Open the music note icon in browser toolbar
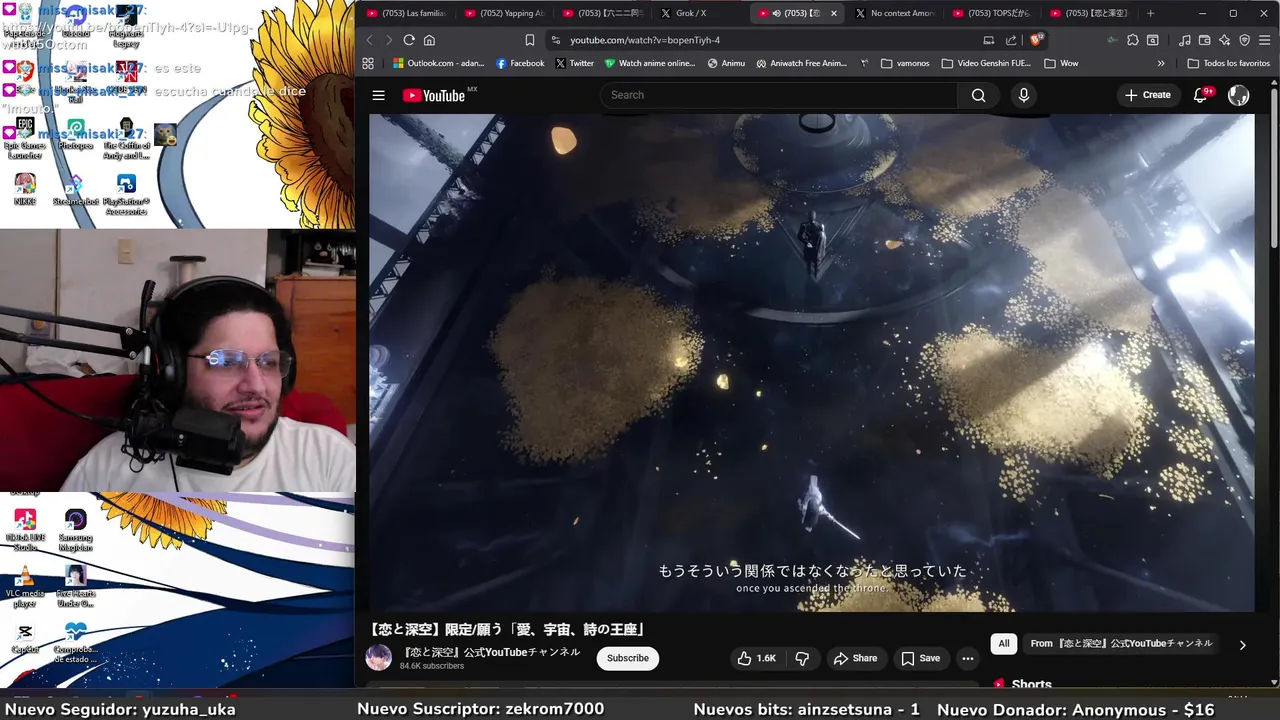Screen dimensions: 1280x720 [x=1185, y=40]
